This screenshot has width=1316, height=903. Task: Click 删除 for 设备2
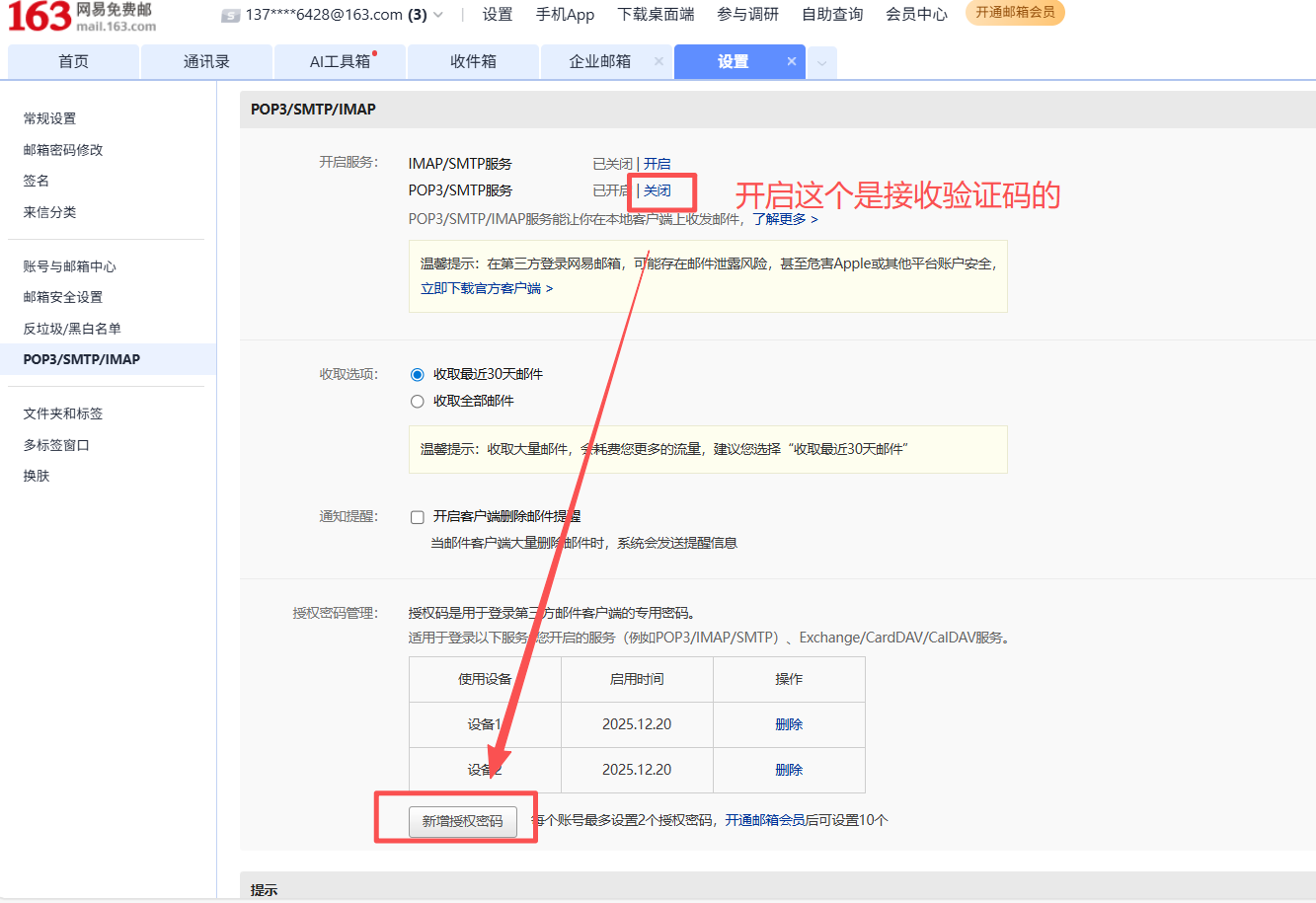[x=789, y=770]
